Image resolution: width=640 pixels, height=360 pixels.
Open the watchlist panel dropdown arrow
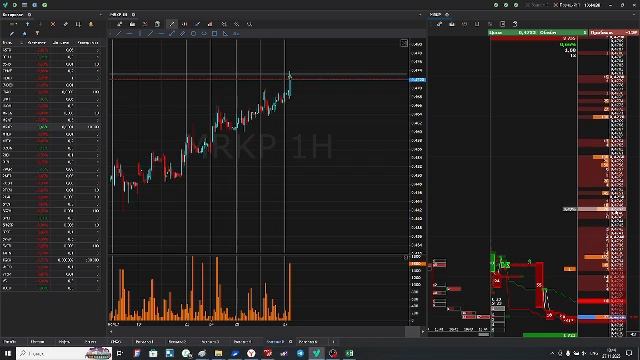click(101, 15)
